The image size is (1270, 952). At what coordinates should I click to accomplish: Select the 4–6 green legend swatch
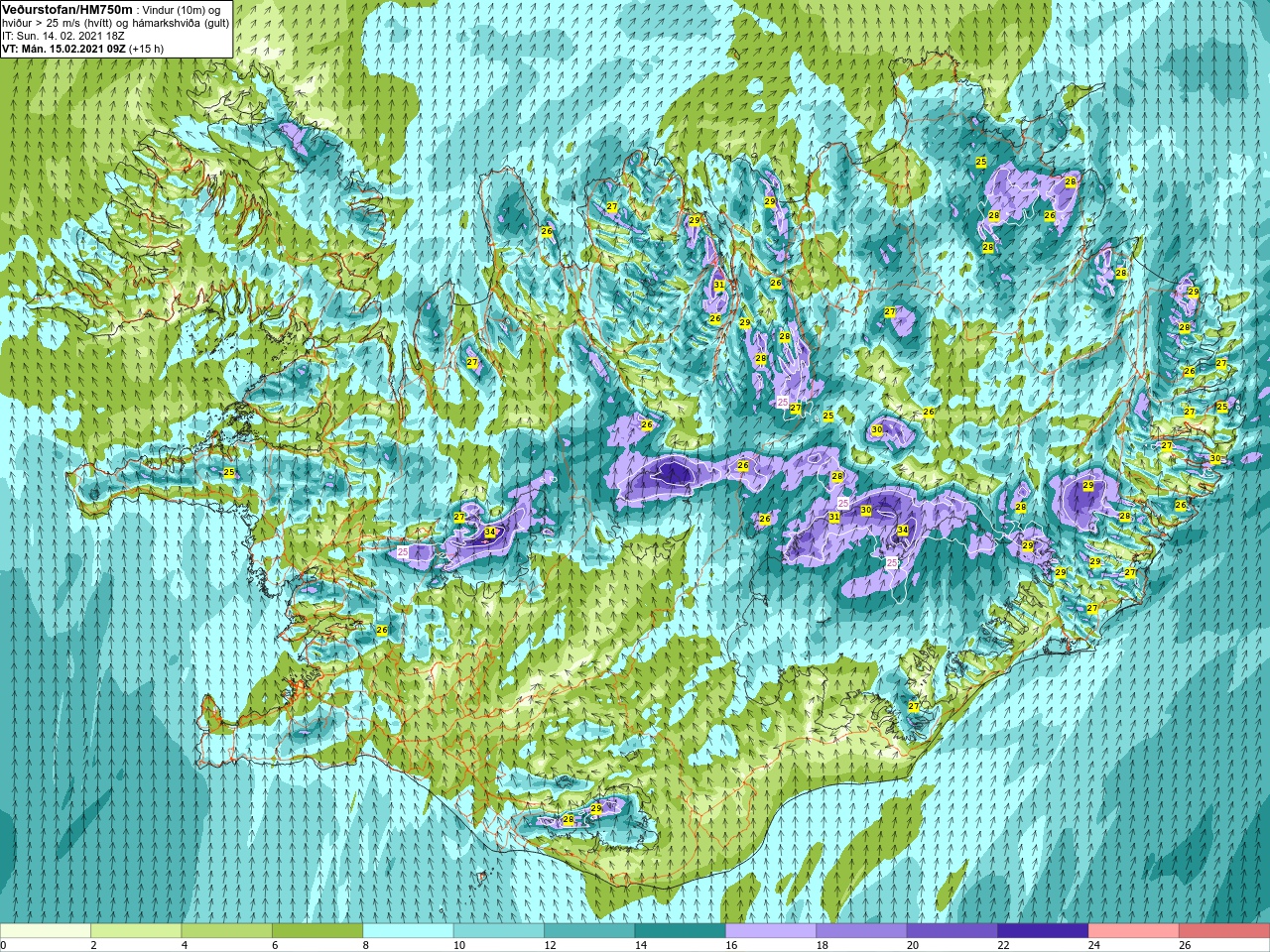pyautogui.click(x=226, y=931)
